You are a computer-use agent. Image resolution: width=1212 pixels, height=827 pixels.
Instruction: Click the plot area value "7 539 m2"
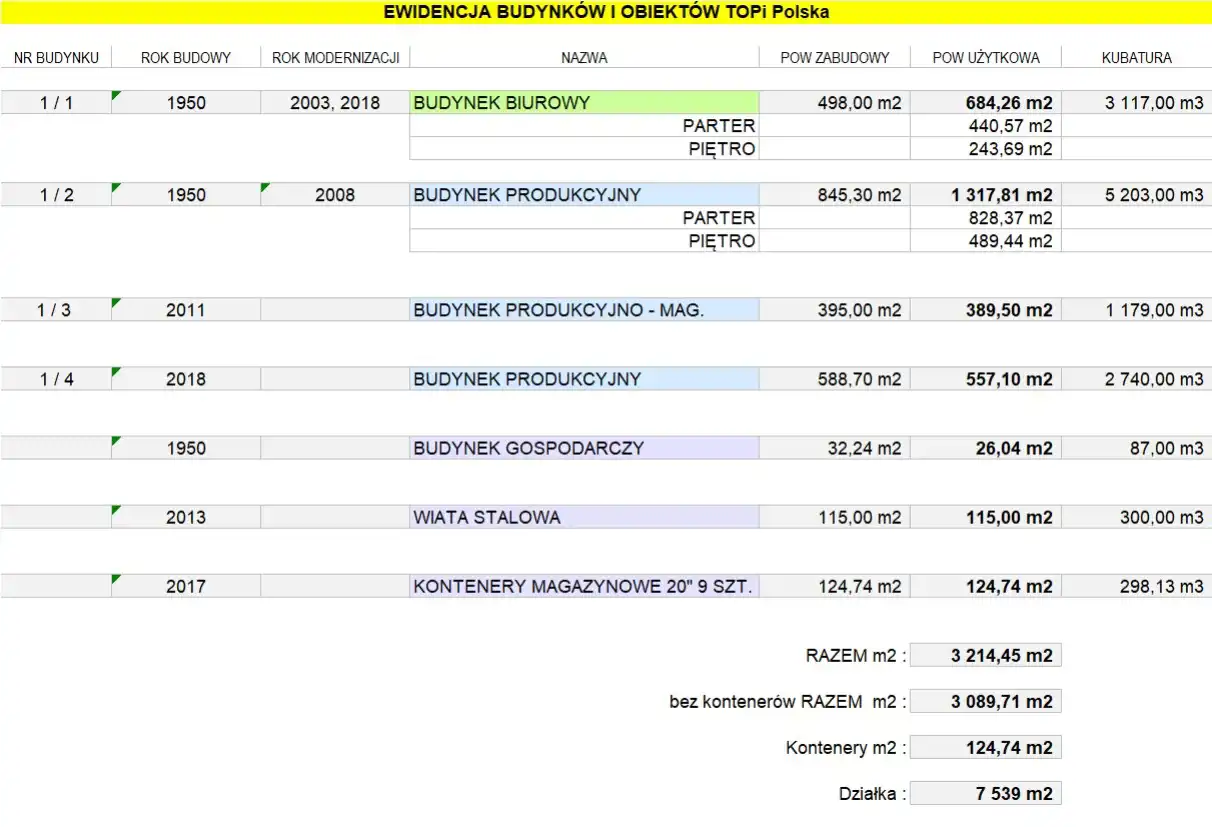(x=986, y=793)
